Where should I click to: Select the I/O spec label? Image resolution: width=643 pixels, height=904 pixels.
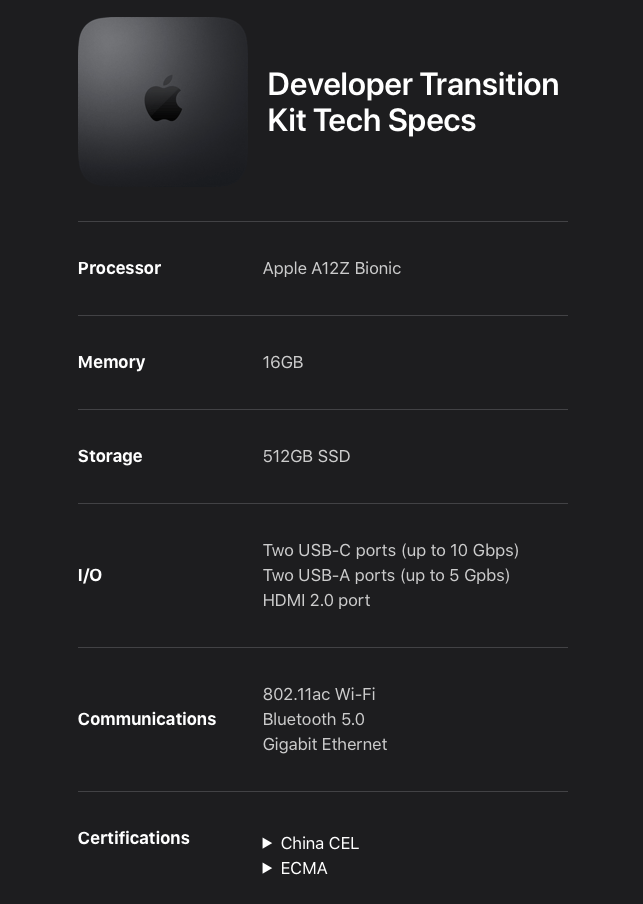point(90,575)
